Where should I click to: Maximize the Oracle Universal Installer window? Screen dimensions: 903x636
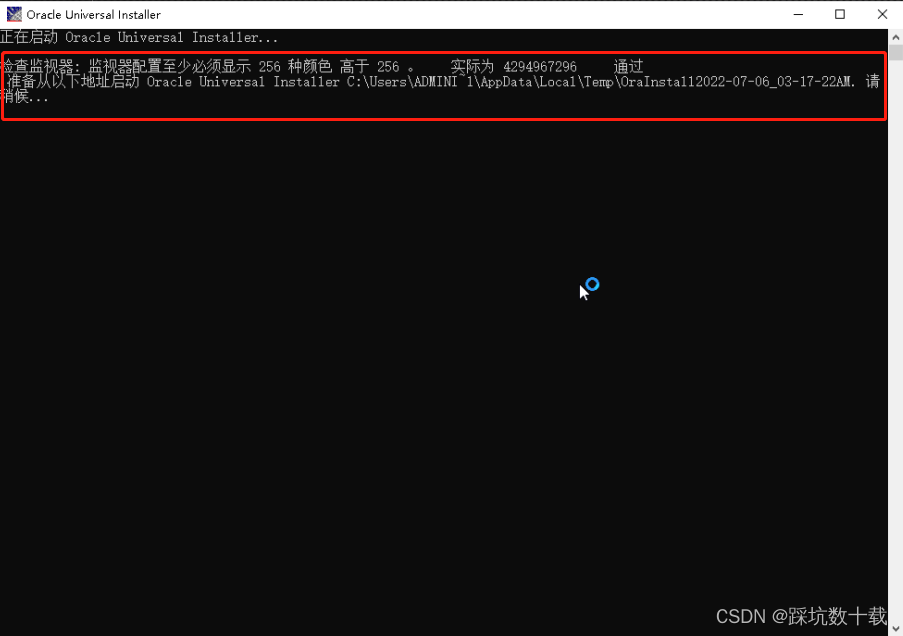[840, 14]
